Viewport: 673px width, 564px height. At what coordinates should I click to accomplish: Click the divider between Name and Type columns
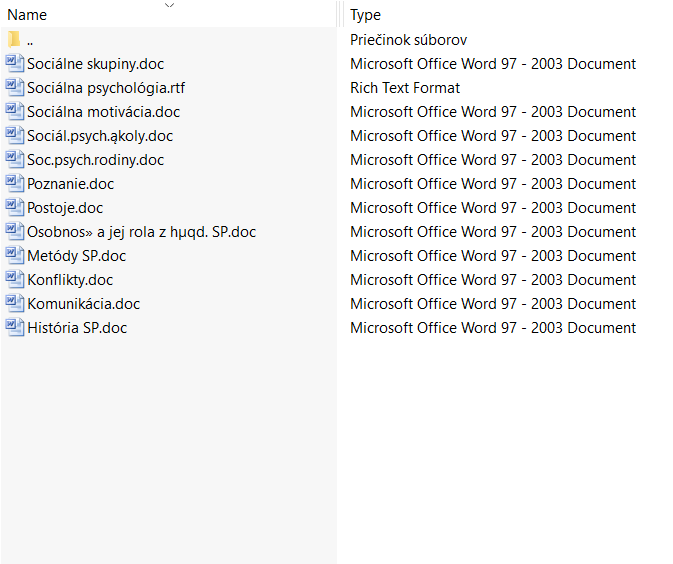click(340, 15)
